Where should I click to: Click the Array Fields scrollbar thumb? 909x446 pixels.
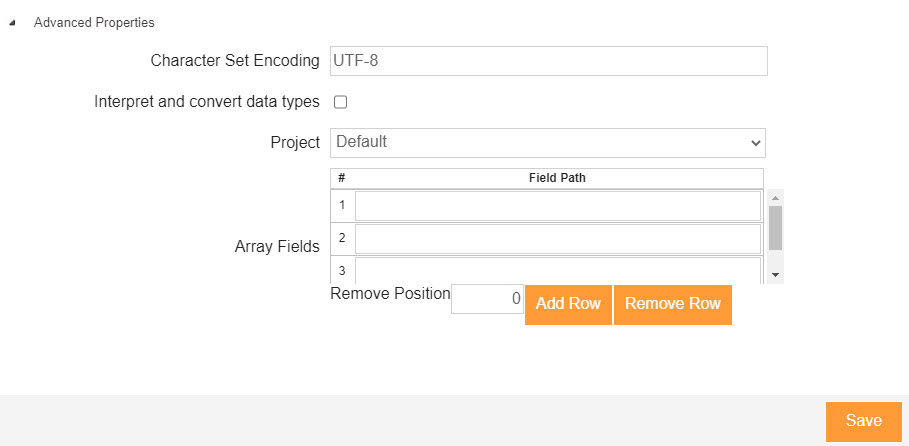pos(776,227)
